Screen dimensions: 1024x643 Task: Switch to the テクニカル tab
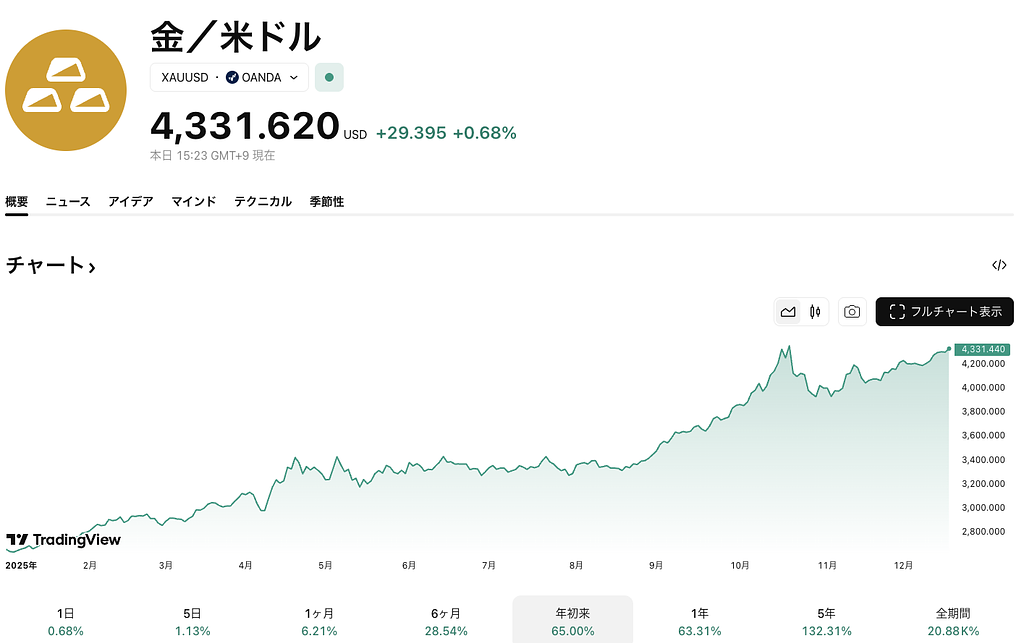click(263, 201)
